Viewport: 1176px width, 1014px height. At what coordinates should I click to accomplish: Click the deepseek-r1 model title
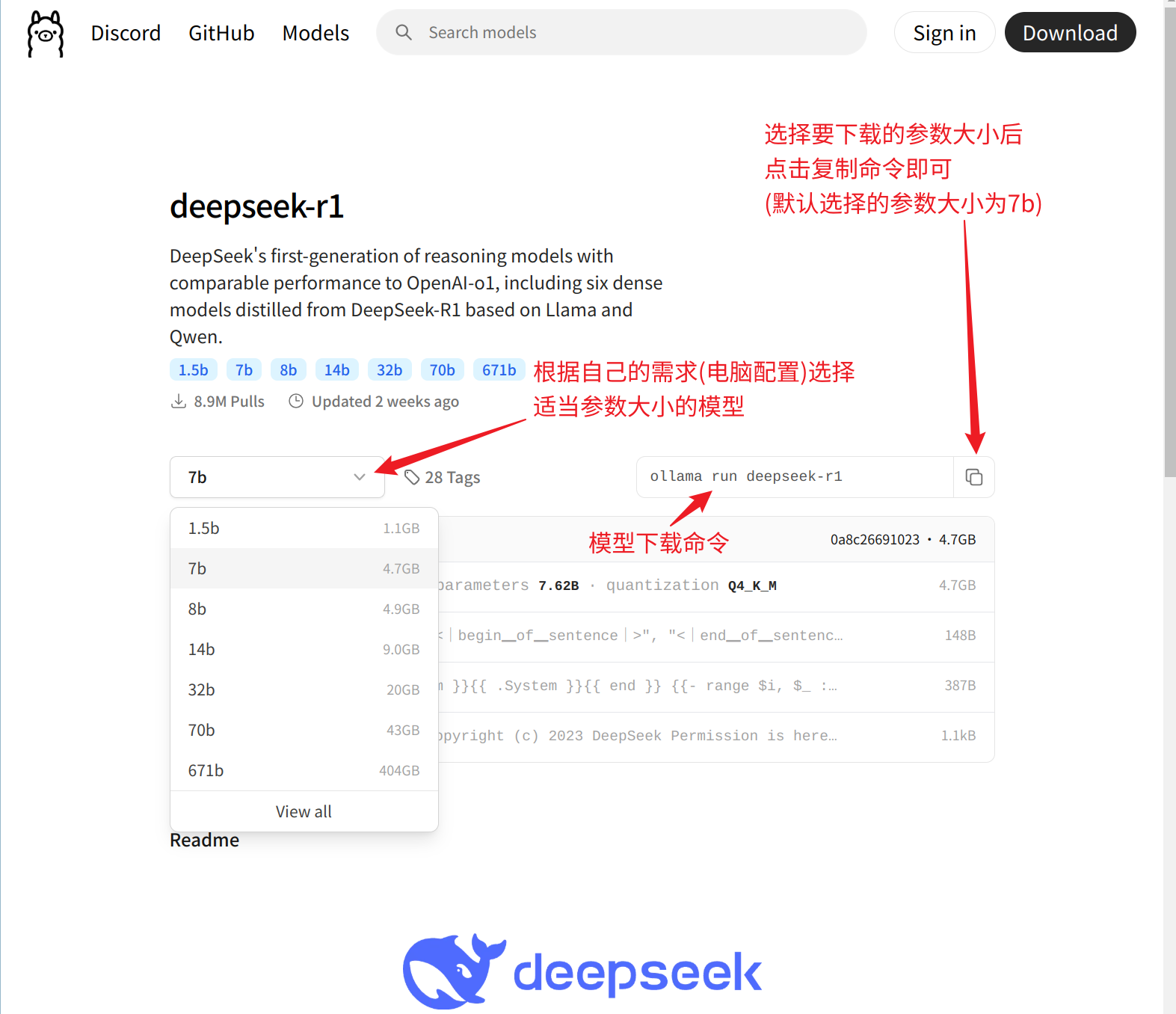click(256, 206)
